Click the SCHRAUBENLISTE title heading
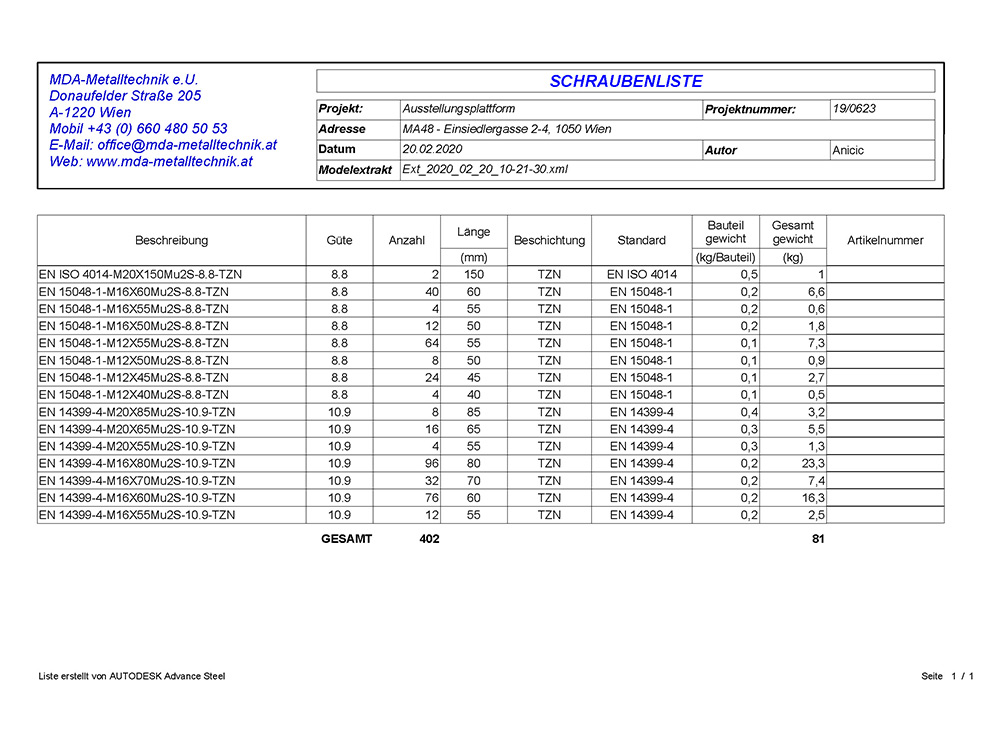1000x750 pixels. pos(626,81)
